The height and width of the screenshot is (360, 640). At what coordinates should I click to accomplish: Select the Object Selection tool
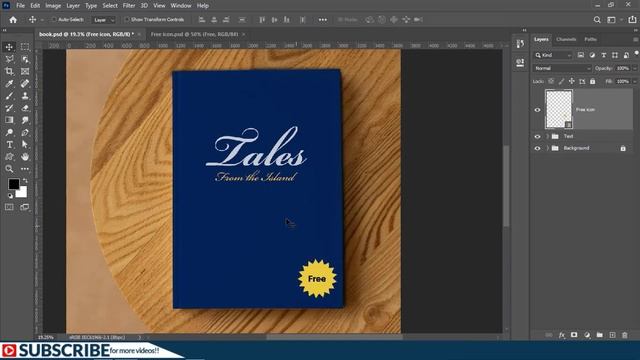(25, 59)
